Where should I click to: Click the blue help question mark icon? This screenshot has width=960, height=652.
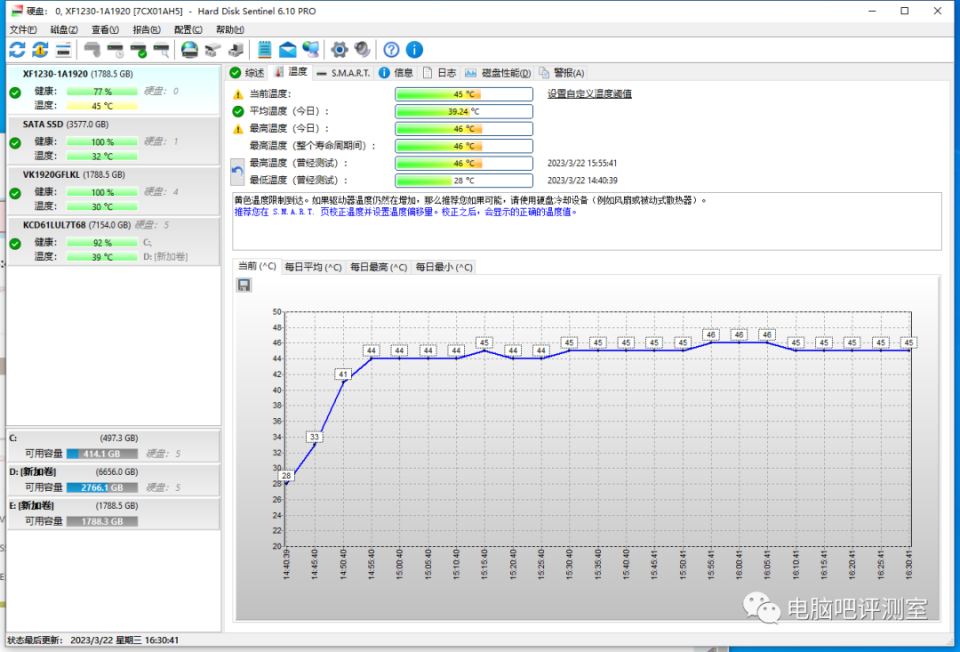pyautogui.click(x=391, y=50)
